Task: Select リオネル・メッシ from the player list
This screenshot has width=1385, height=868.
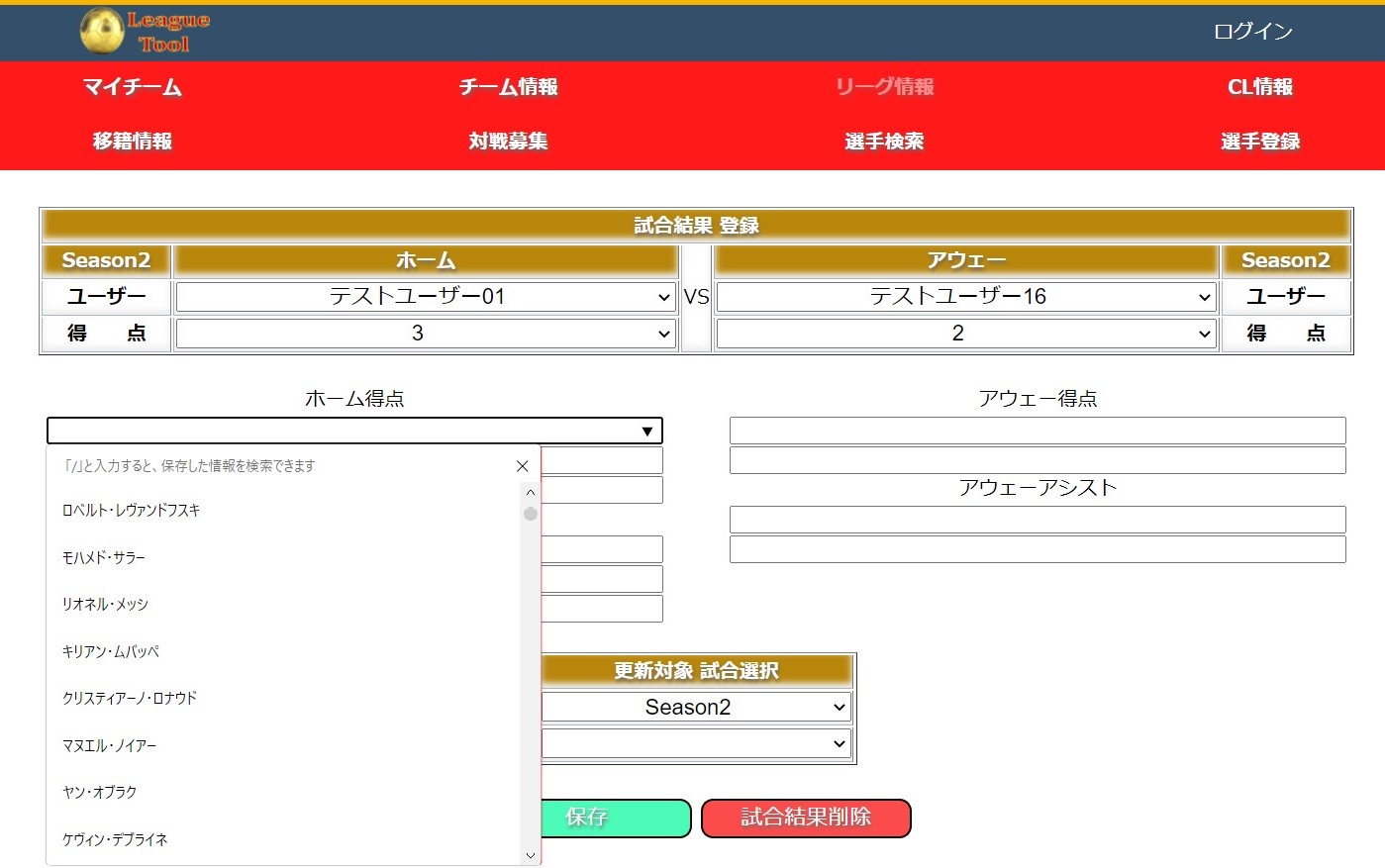Action: click(x=106, y=605)
